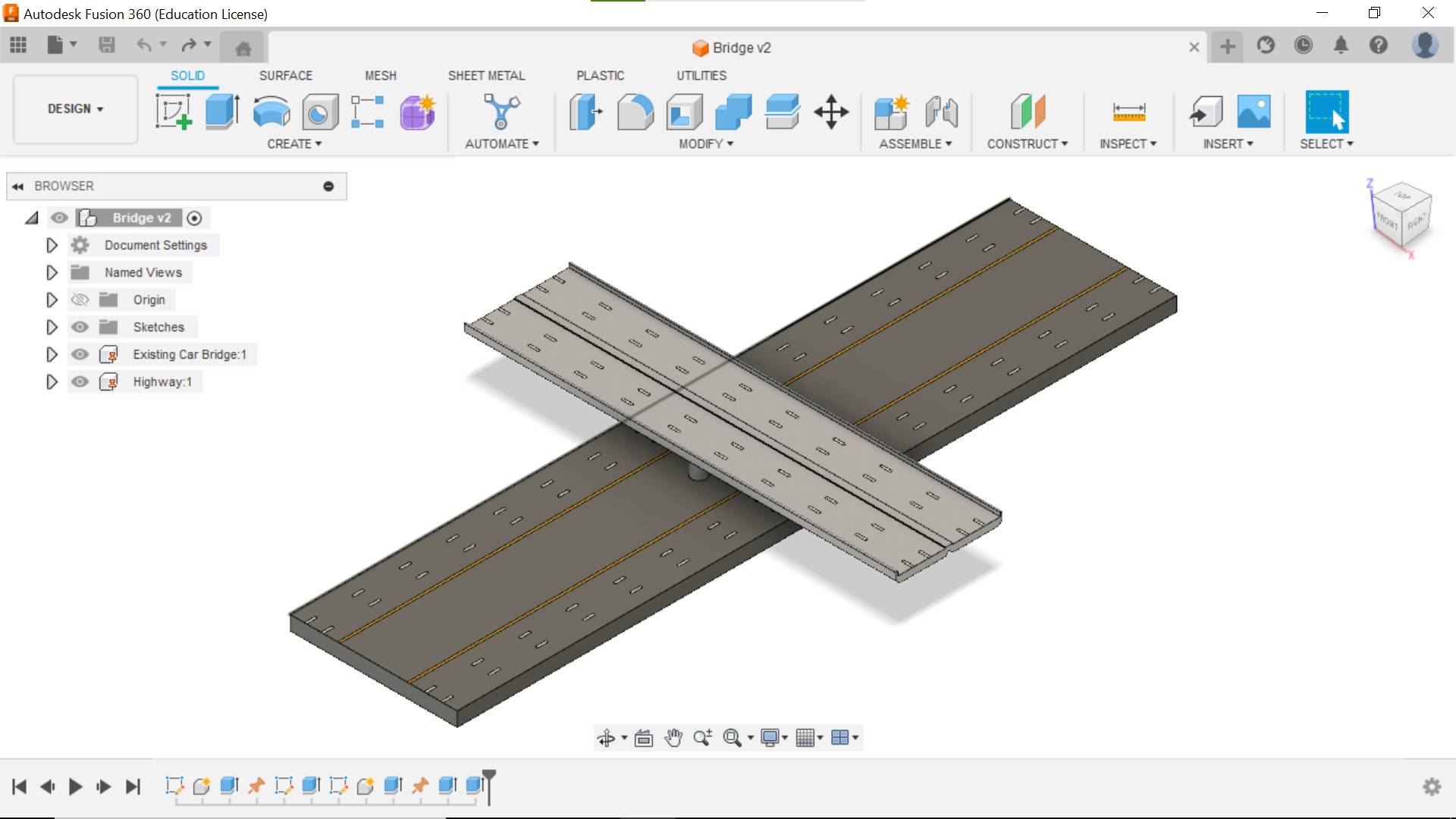The image size is (1456, 819).
Task: Hide the Highway:1 component
Action: 80,381
